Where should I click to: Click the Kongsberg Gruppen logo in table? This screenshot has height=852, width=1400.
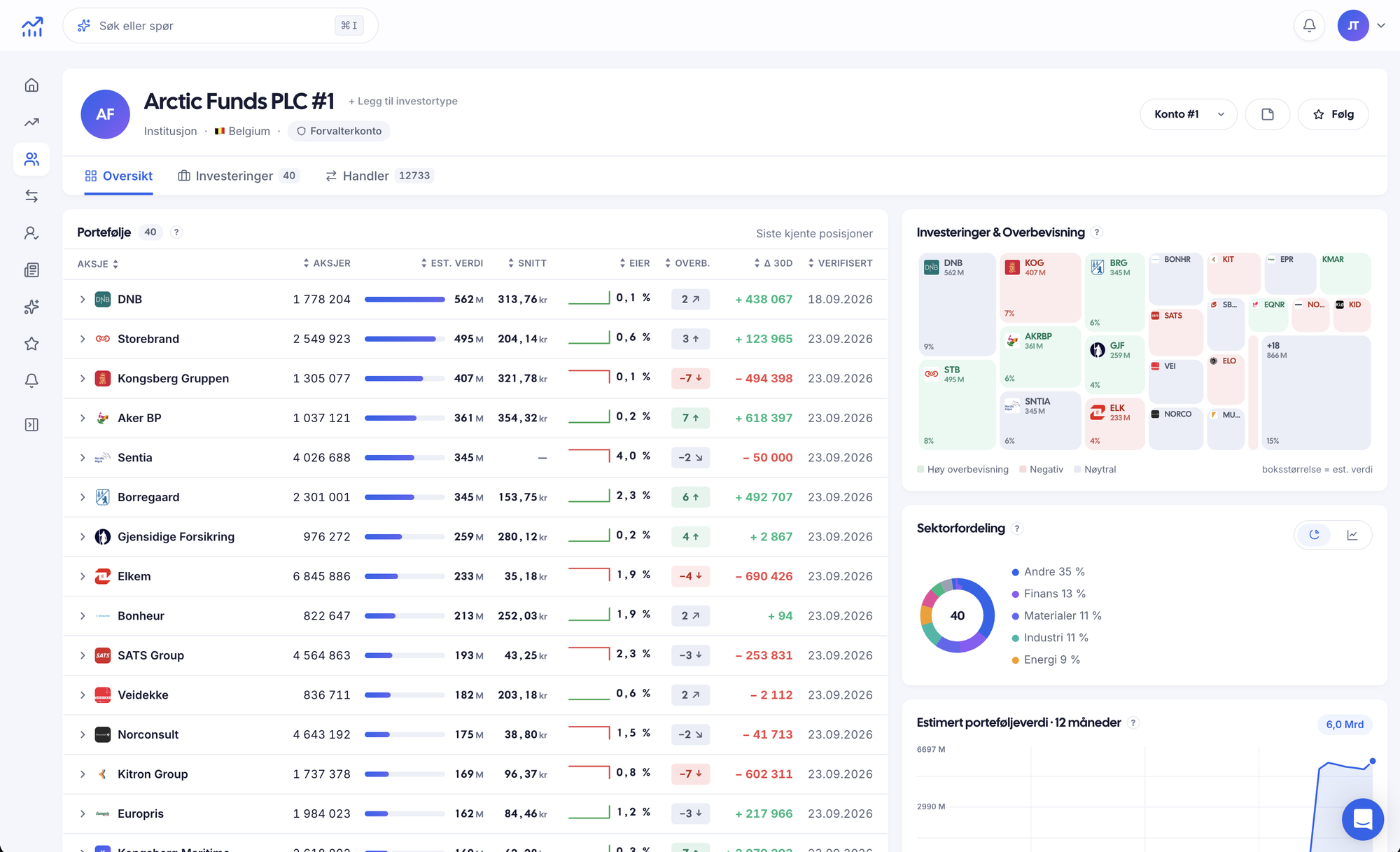[x=103, y=379]
